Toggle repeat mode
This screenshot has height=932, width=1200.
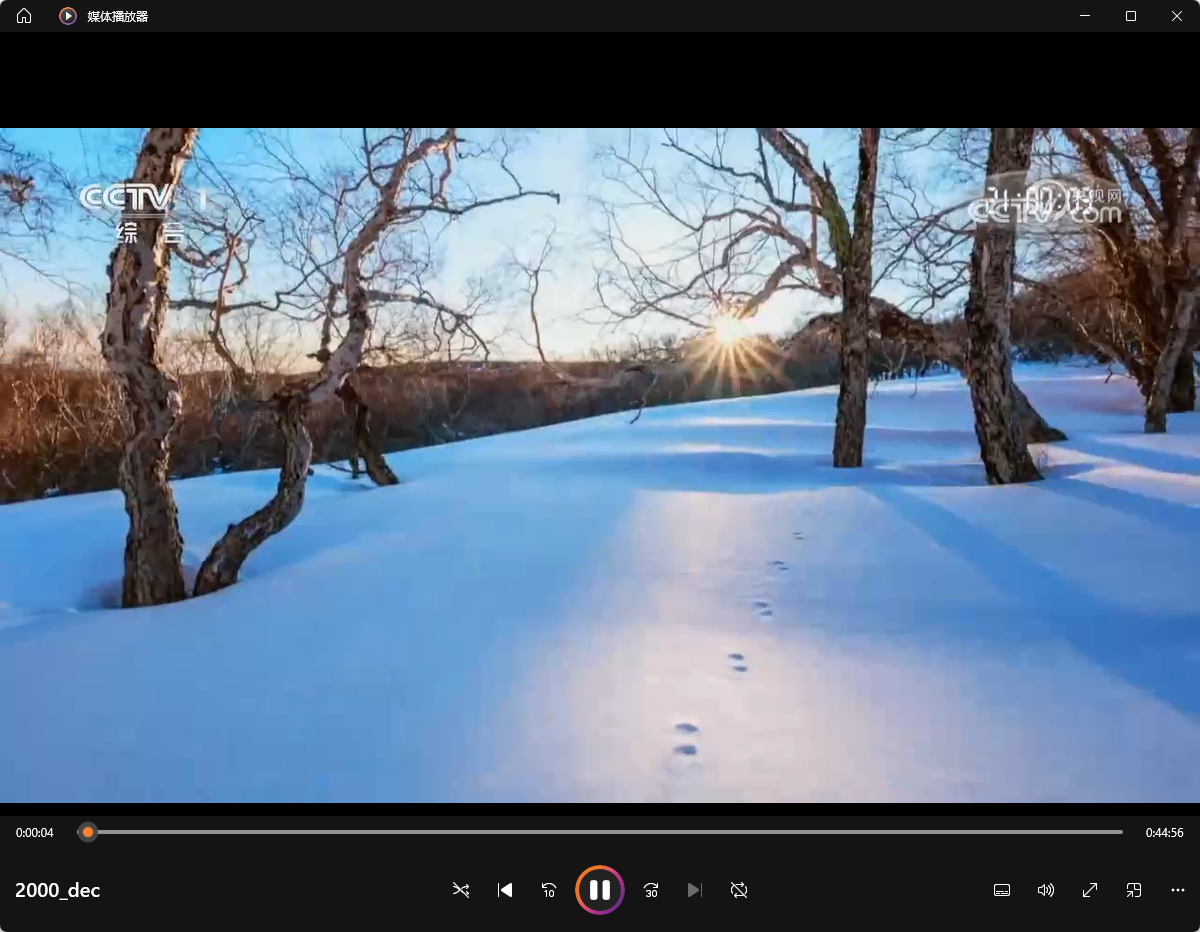point(739,890)
